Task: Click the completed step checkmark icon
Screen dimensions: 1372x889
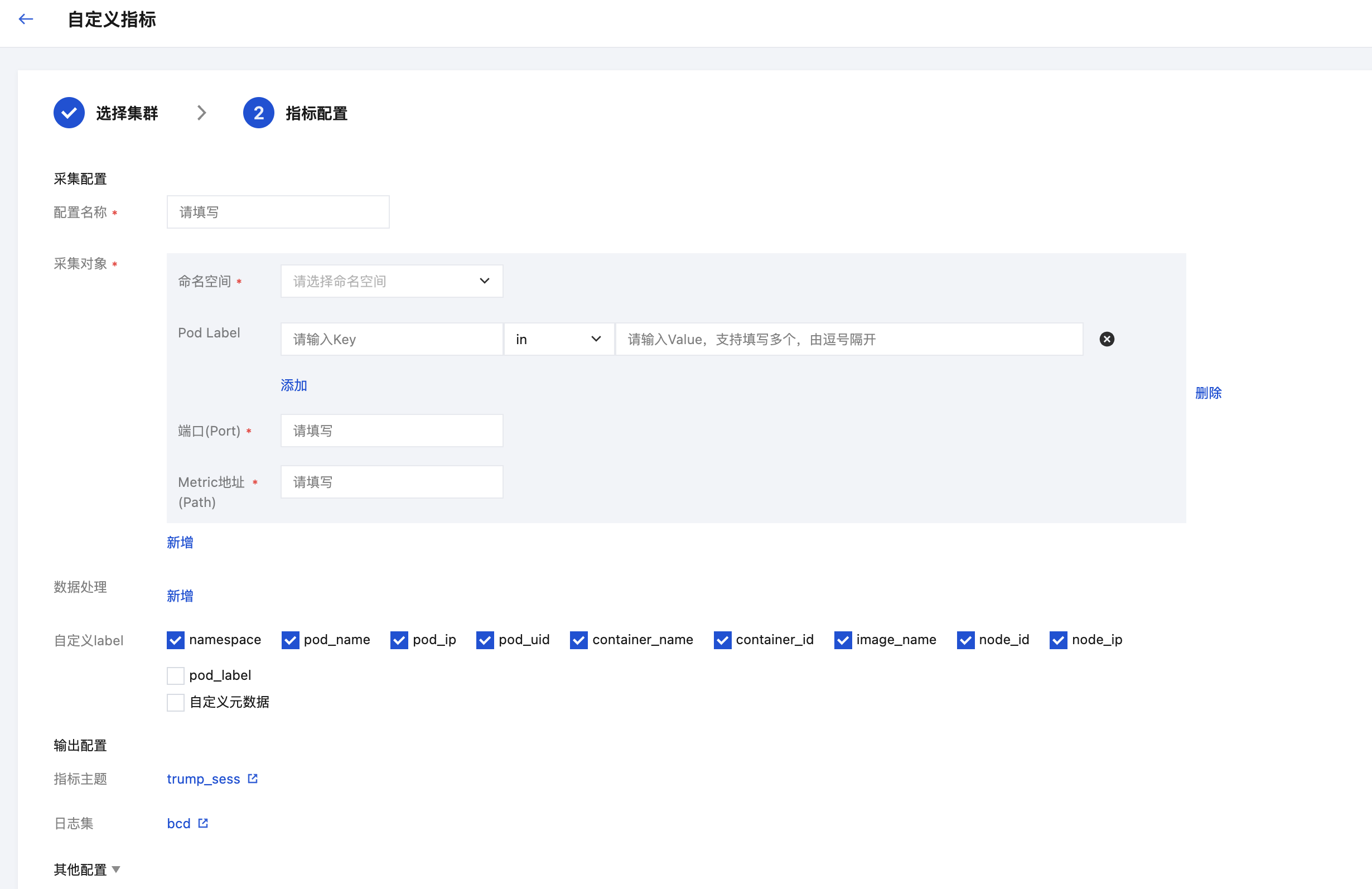Action: [x=69, y=113]
